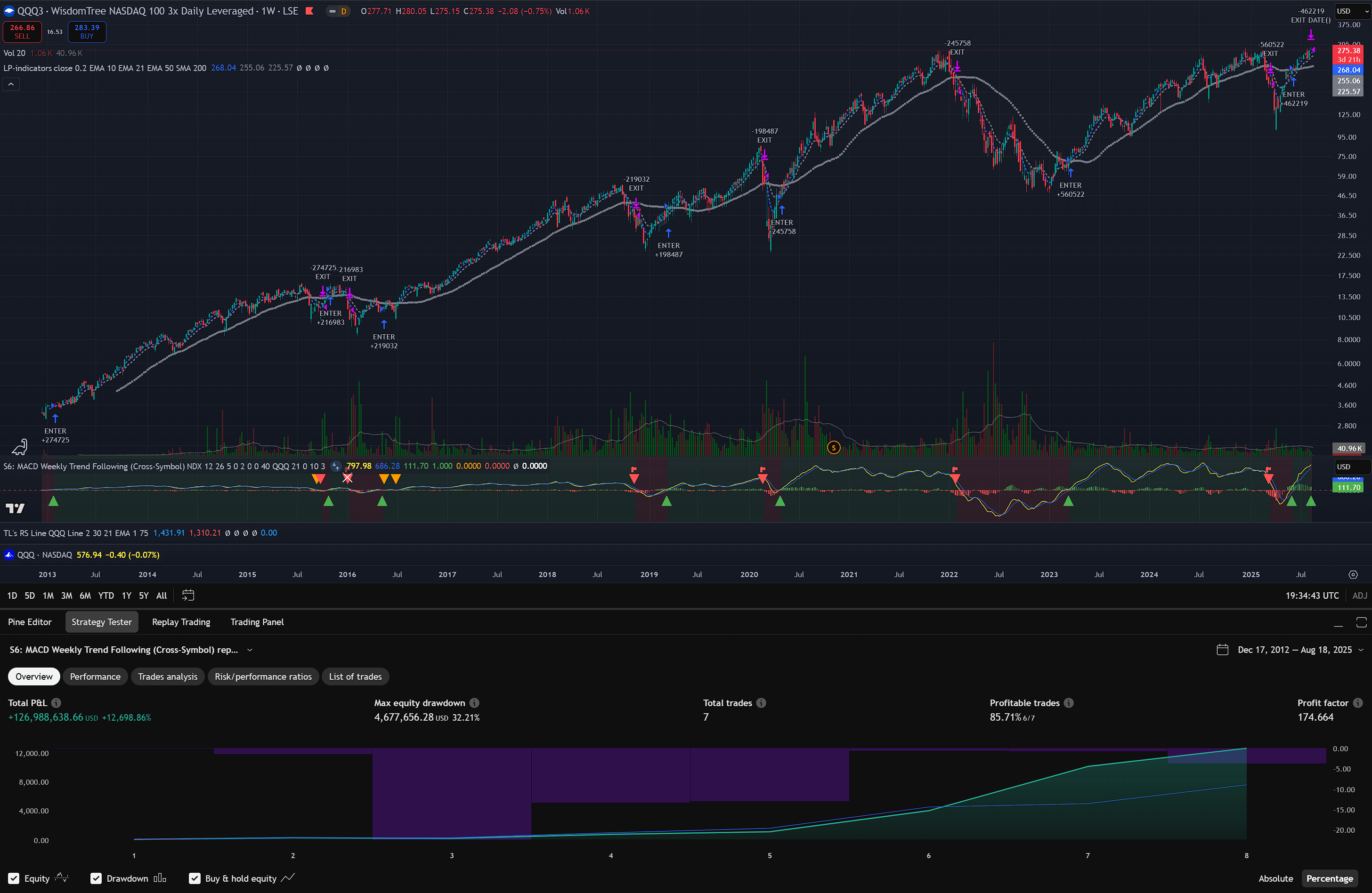
Task: Open the Replay Trading tab
Action: coord(181,622)
